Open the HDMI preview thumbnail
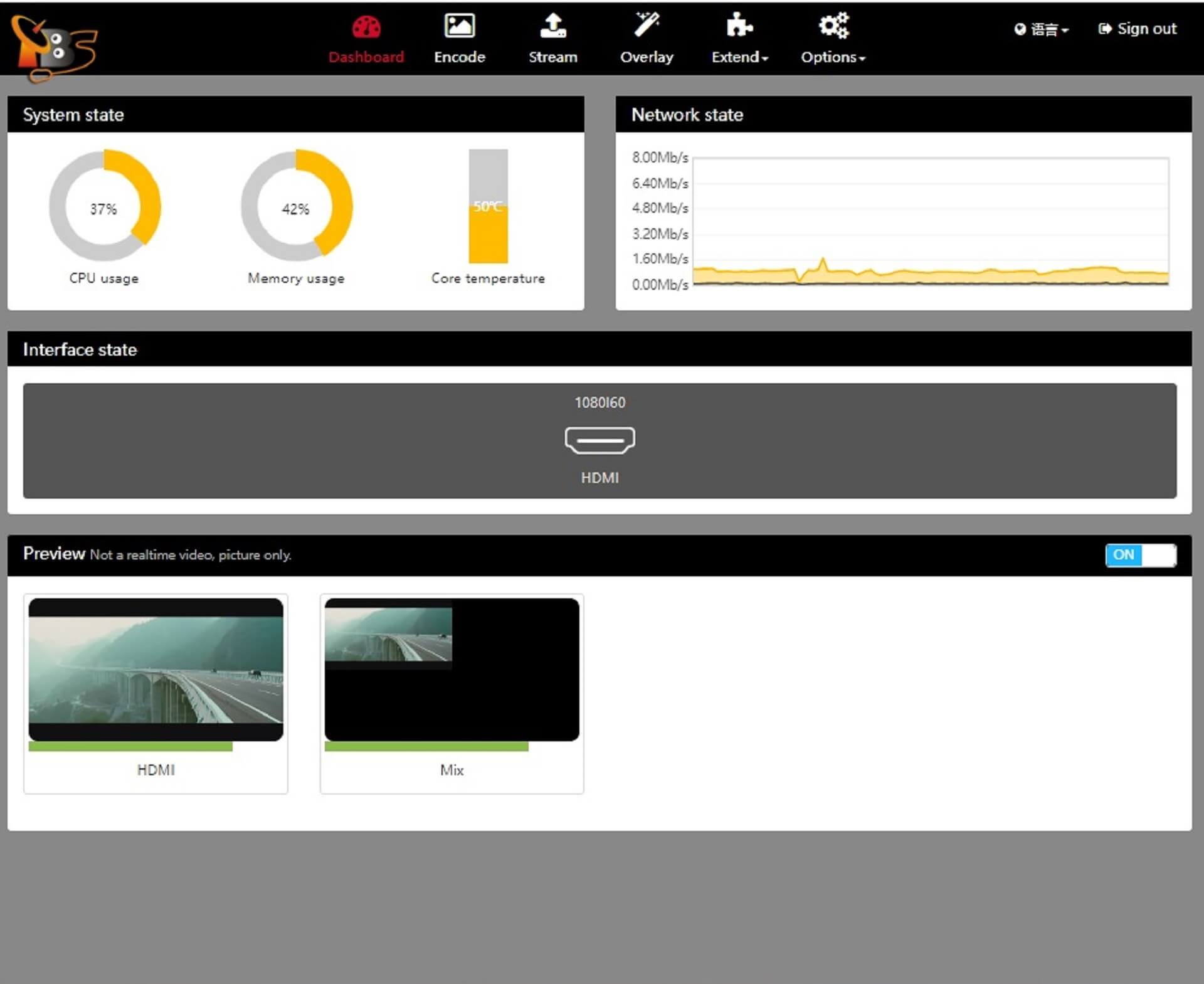This screenshot has width=1204, height=984. [156, 669]
